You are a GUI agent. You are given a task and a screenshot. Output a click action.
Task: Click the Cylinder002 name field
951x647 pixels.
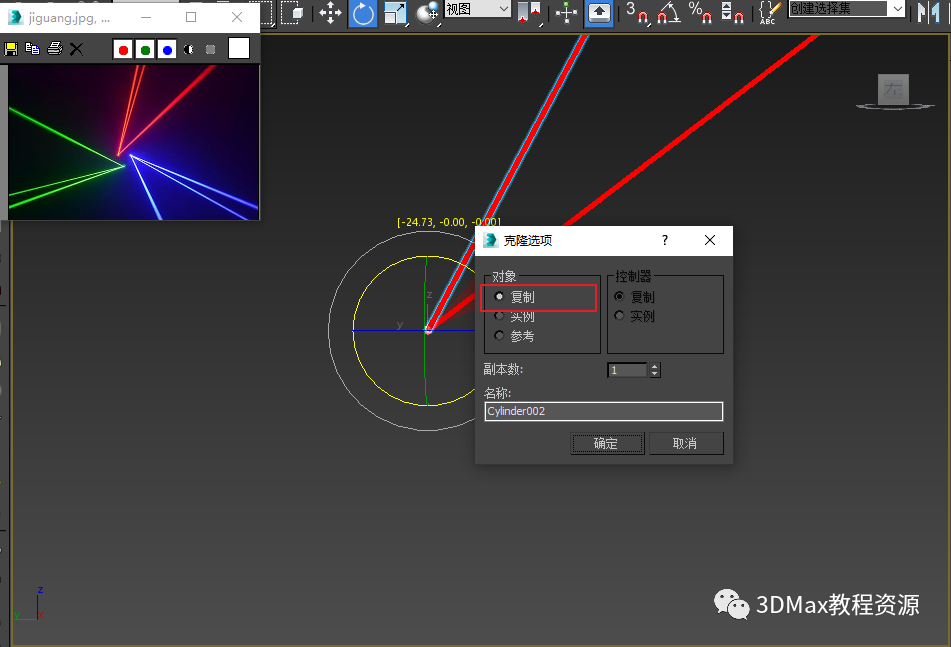point(603,411)
